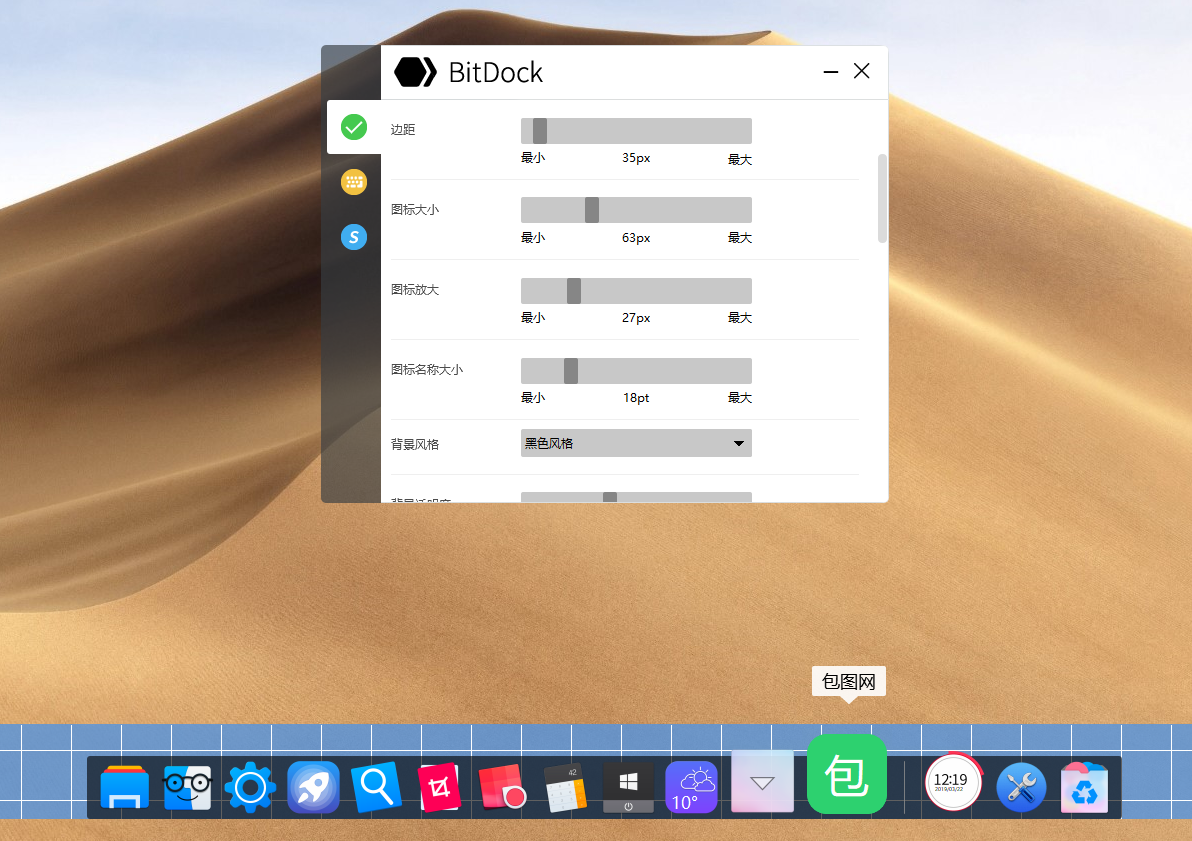Open the pink crop screenshot dock icon
The image size is (1192, 841).
click(x=439, y=787)
